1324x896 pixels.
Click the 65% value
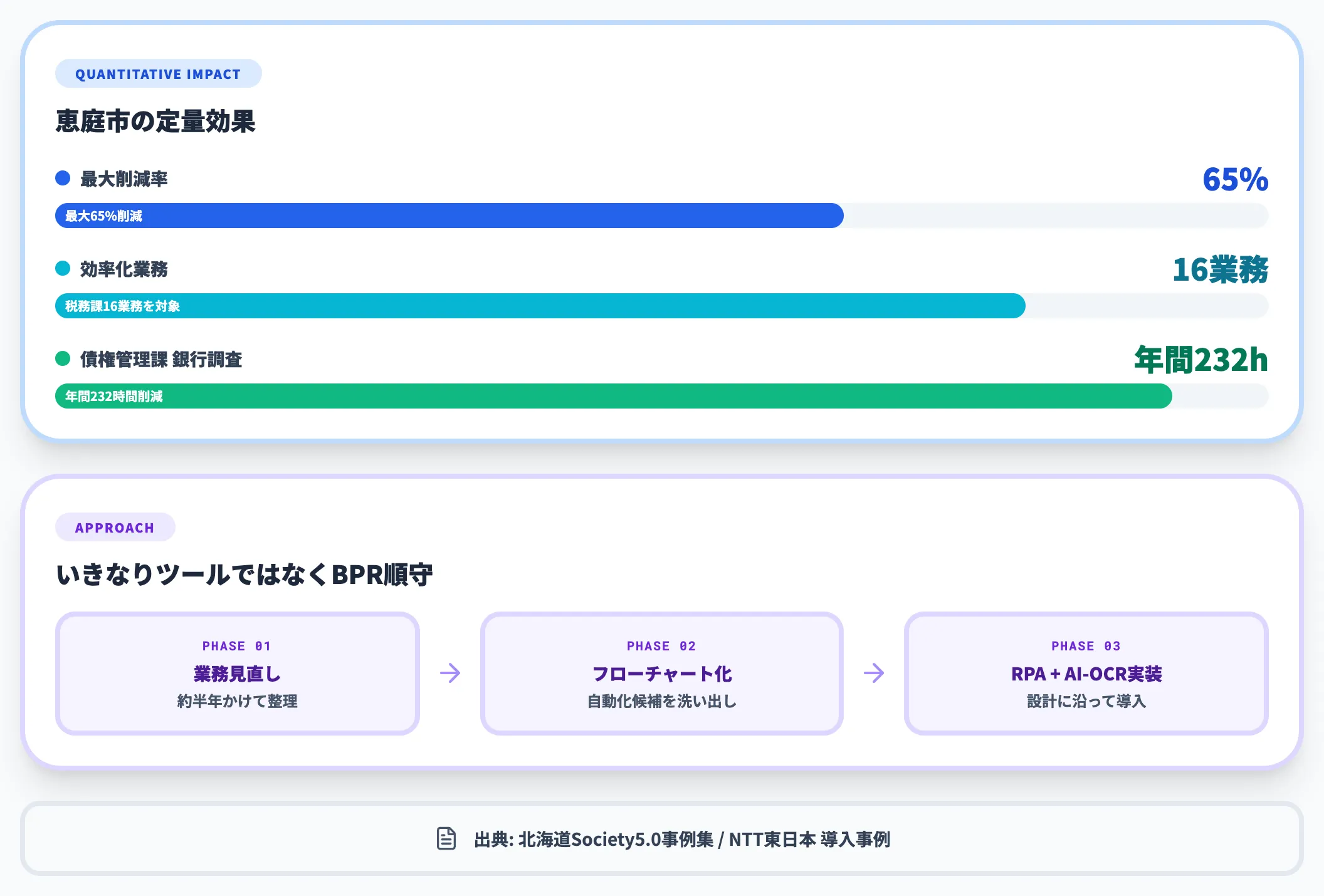coord(1236,179)
